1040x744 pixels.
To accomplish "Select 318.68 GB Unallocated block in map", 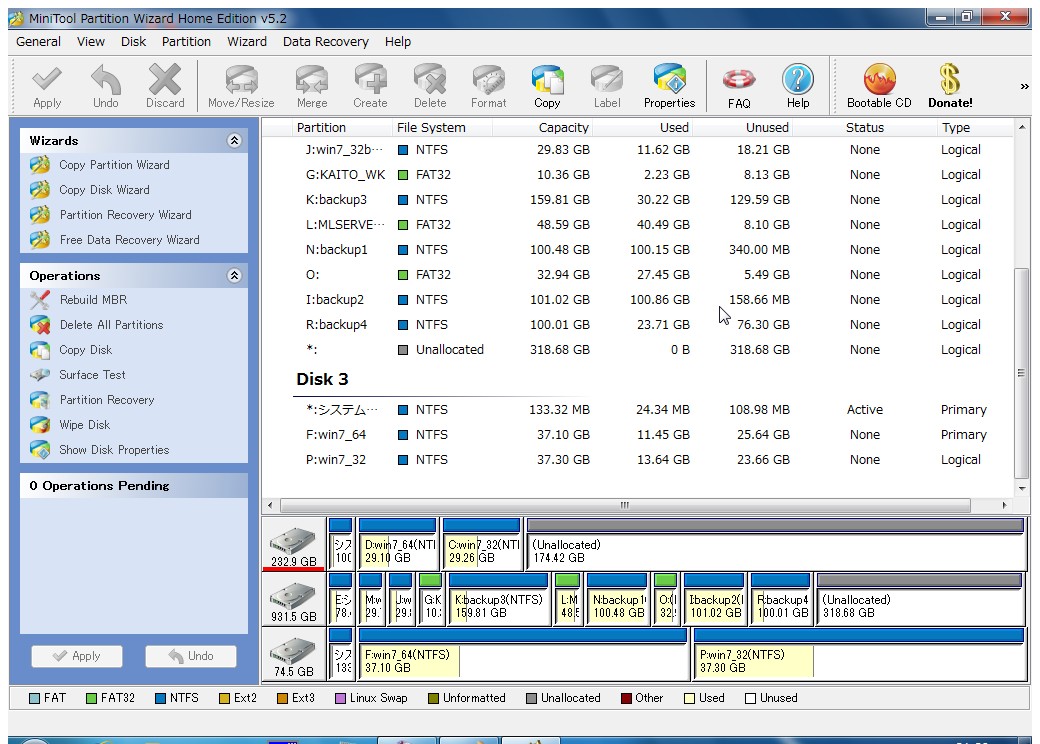I will pos(921,600).
